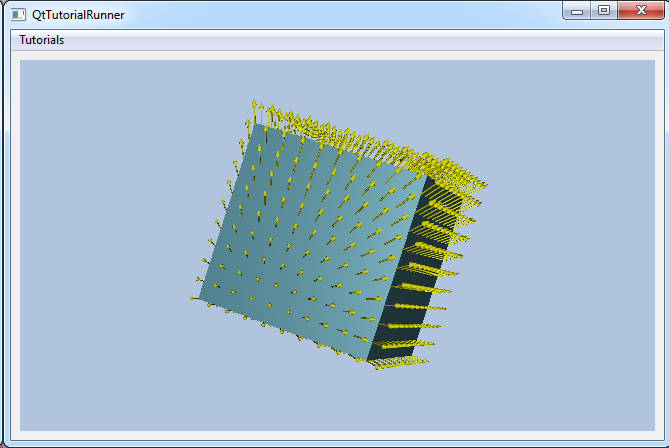
Task: Open the Tutorials menu
Action: (42, 40)
